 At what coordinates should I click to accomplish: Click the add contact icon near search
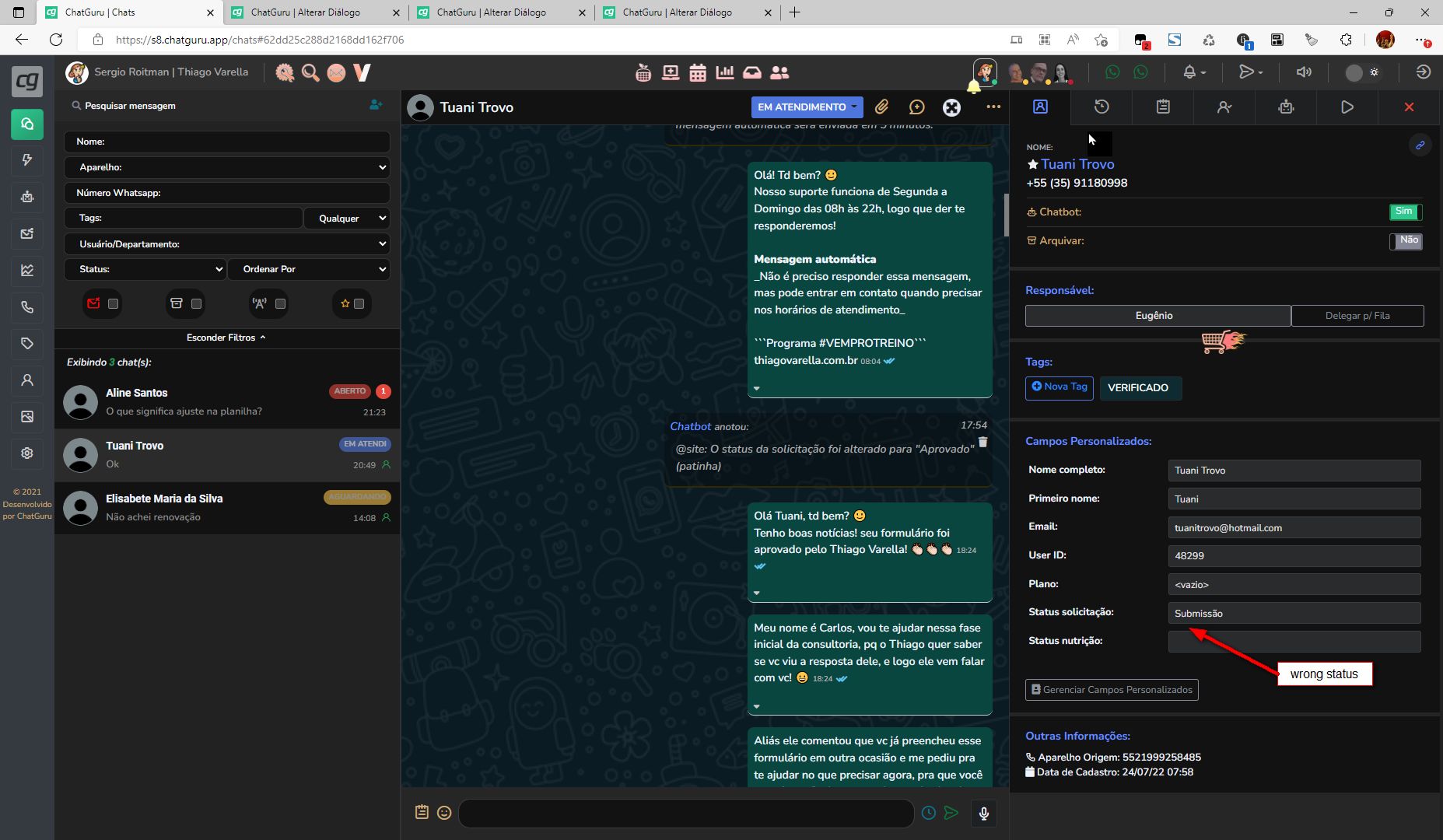coord(376,105)
